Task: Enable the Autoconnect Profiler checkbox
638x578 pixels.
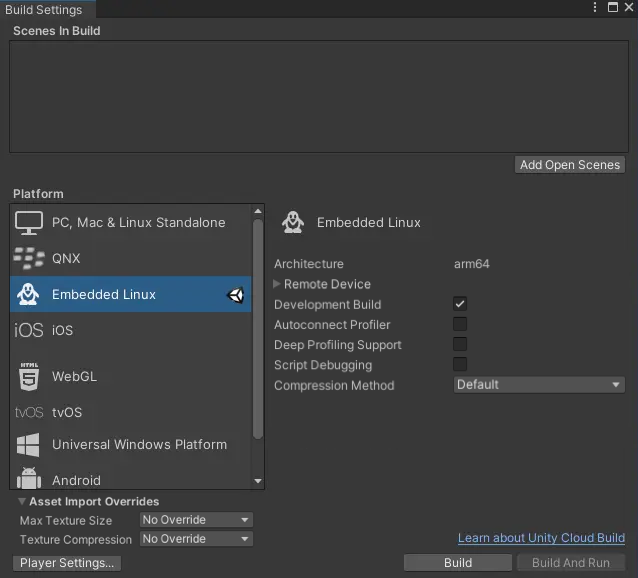Action: coord(460,324)
